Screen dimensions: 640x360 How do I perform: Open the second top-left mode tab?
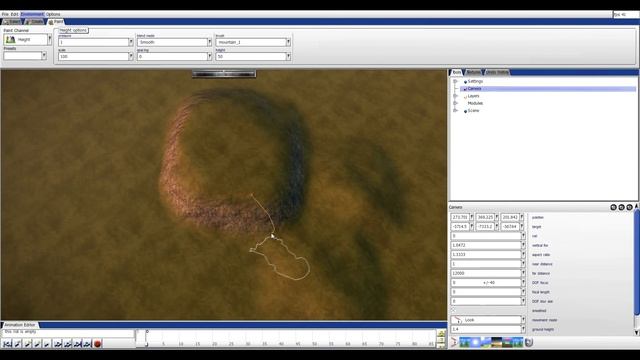(x=34, y=22)
